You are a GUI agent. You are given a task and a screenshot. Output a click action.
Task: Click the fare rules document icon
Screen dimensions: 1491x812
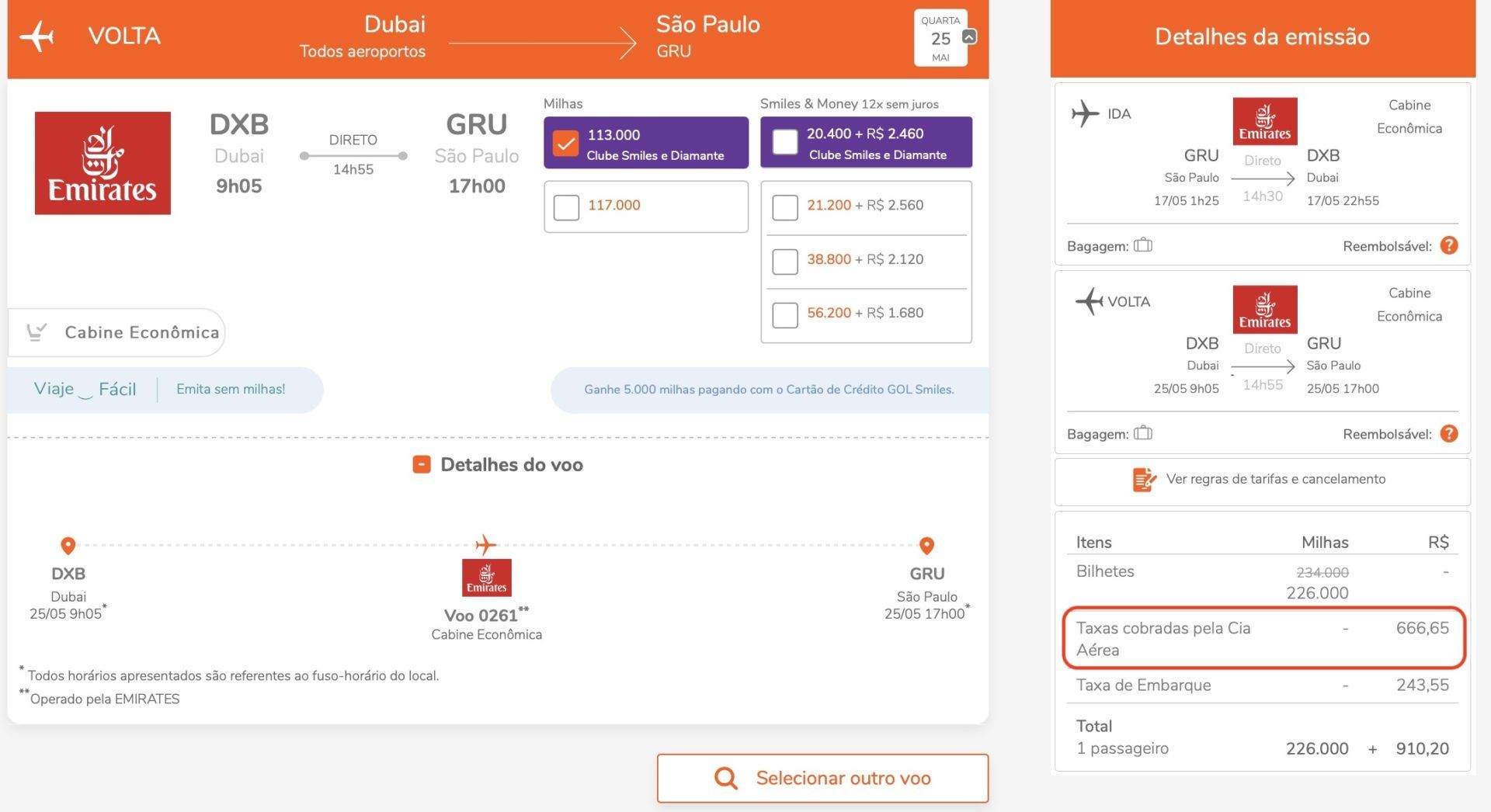pyautogui.click(x=1144, y=480)
